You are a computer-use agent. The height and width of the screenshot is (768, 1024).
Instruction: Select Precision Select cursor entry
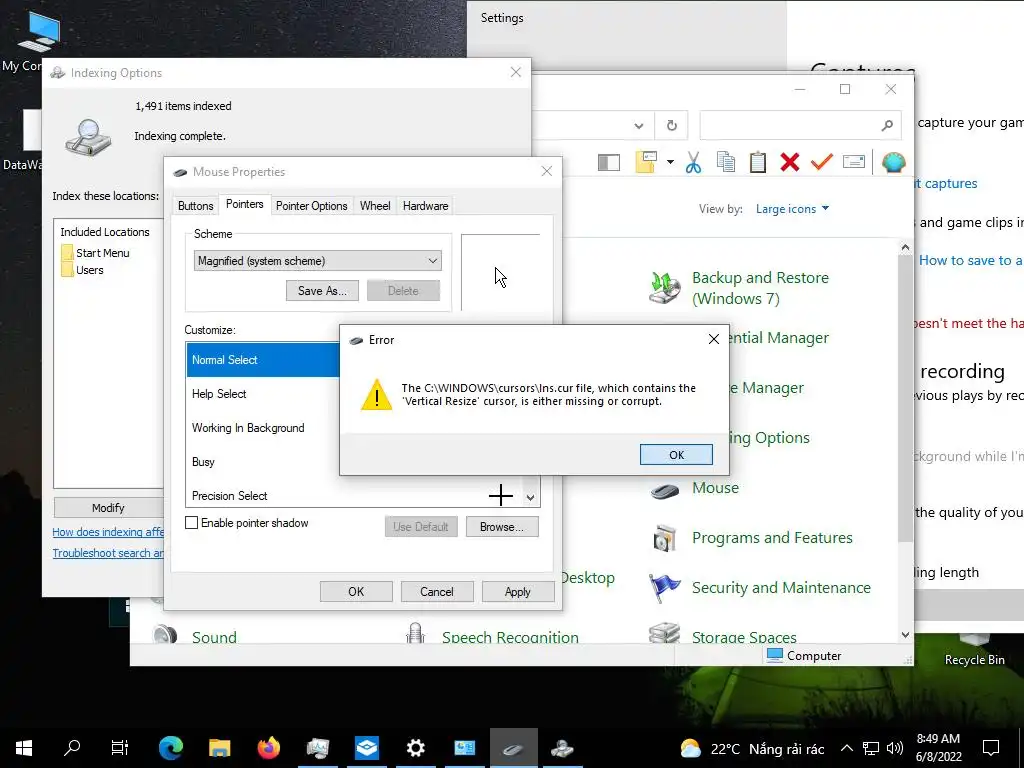(x=355, y=496)
